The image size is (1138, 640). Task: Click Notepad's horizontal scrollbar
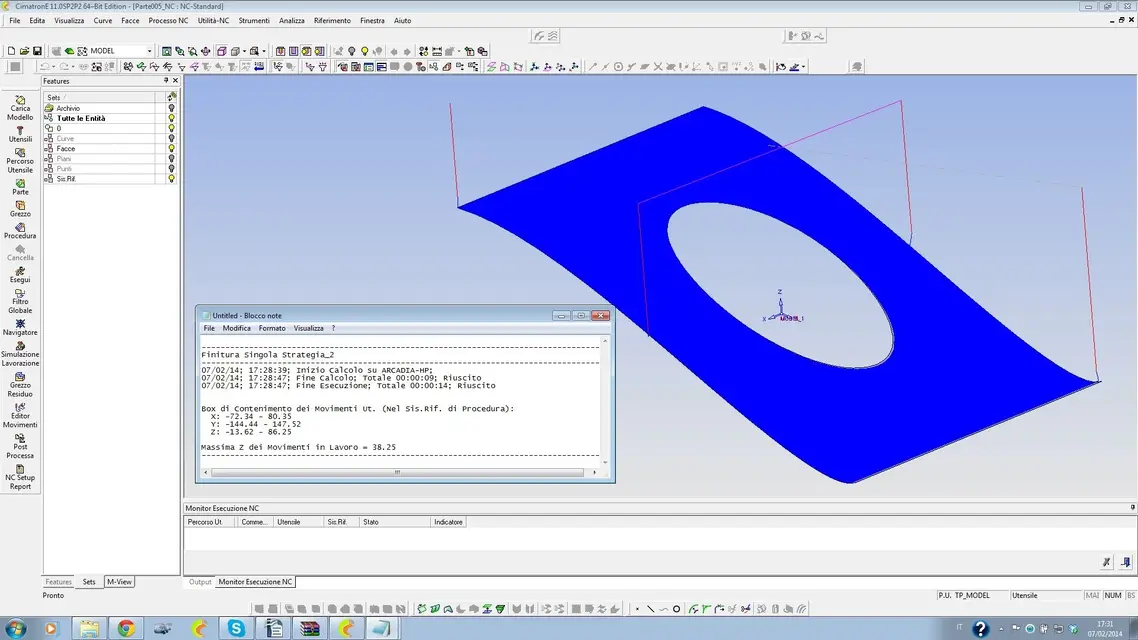(x=397, y=472)
